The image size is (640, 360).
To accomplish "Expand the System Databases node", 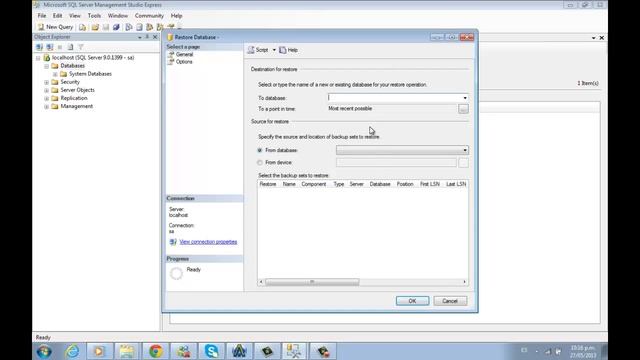I will [55, 74].
